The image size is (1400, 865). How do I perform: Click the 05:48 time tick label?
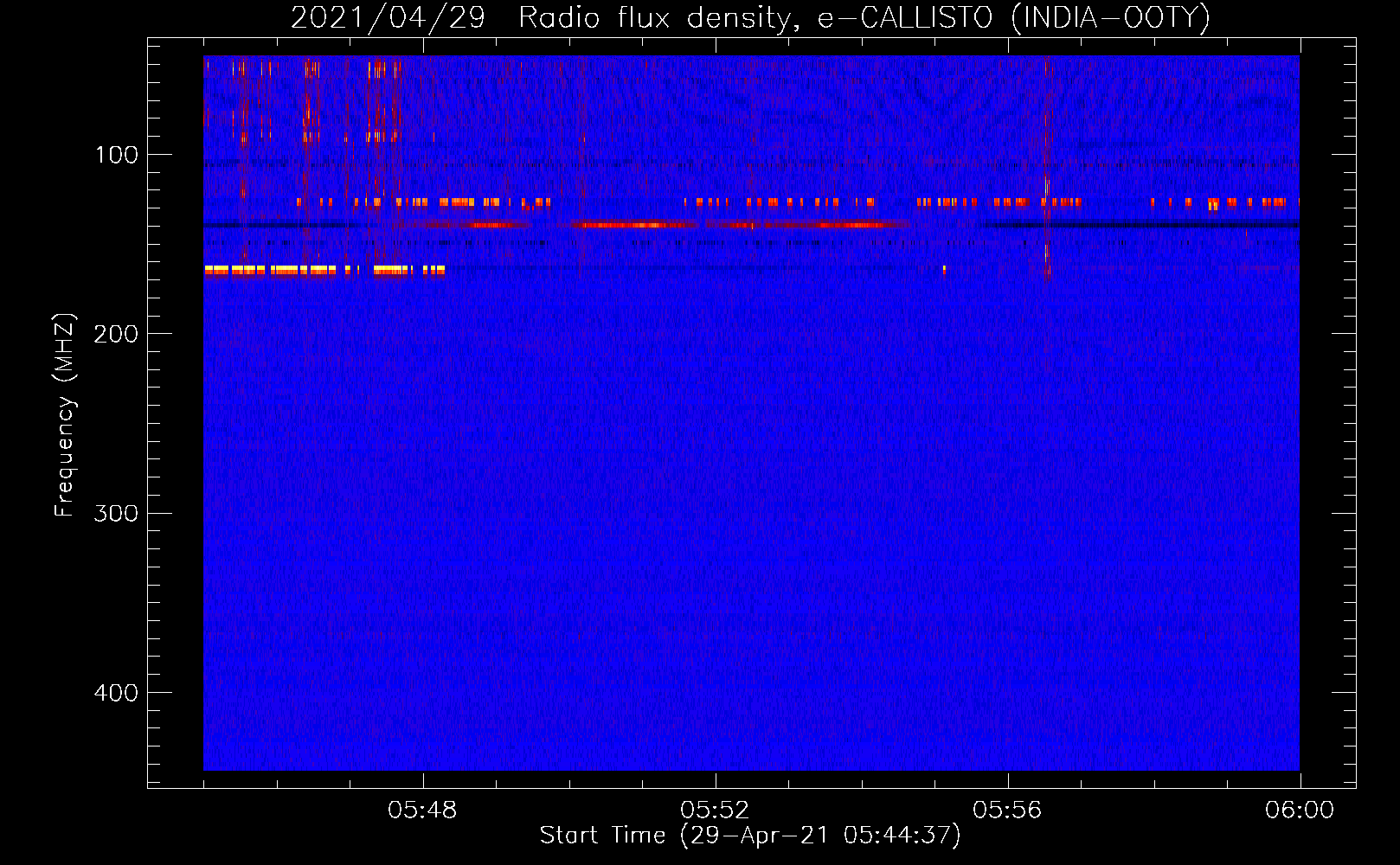[x=422, y=811]
